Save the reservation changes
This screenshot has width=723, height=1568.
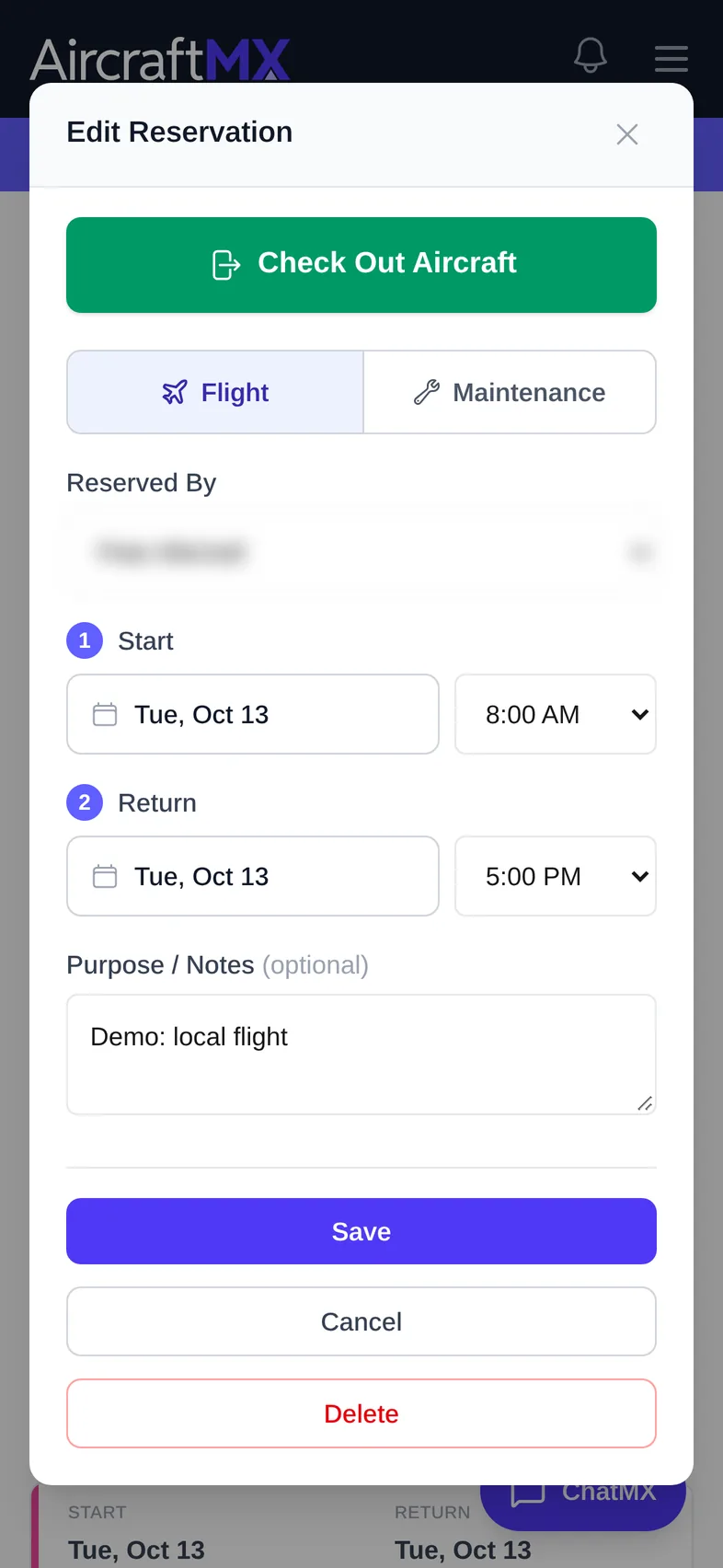click(361, 1231)
